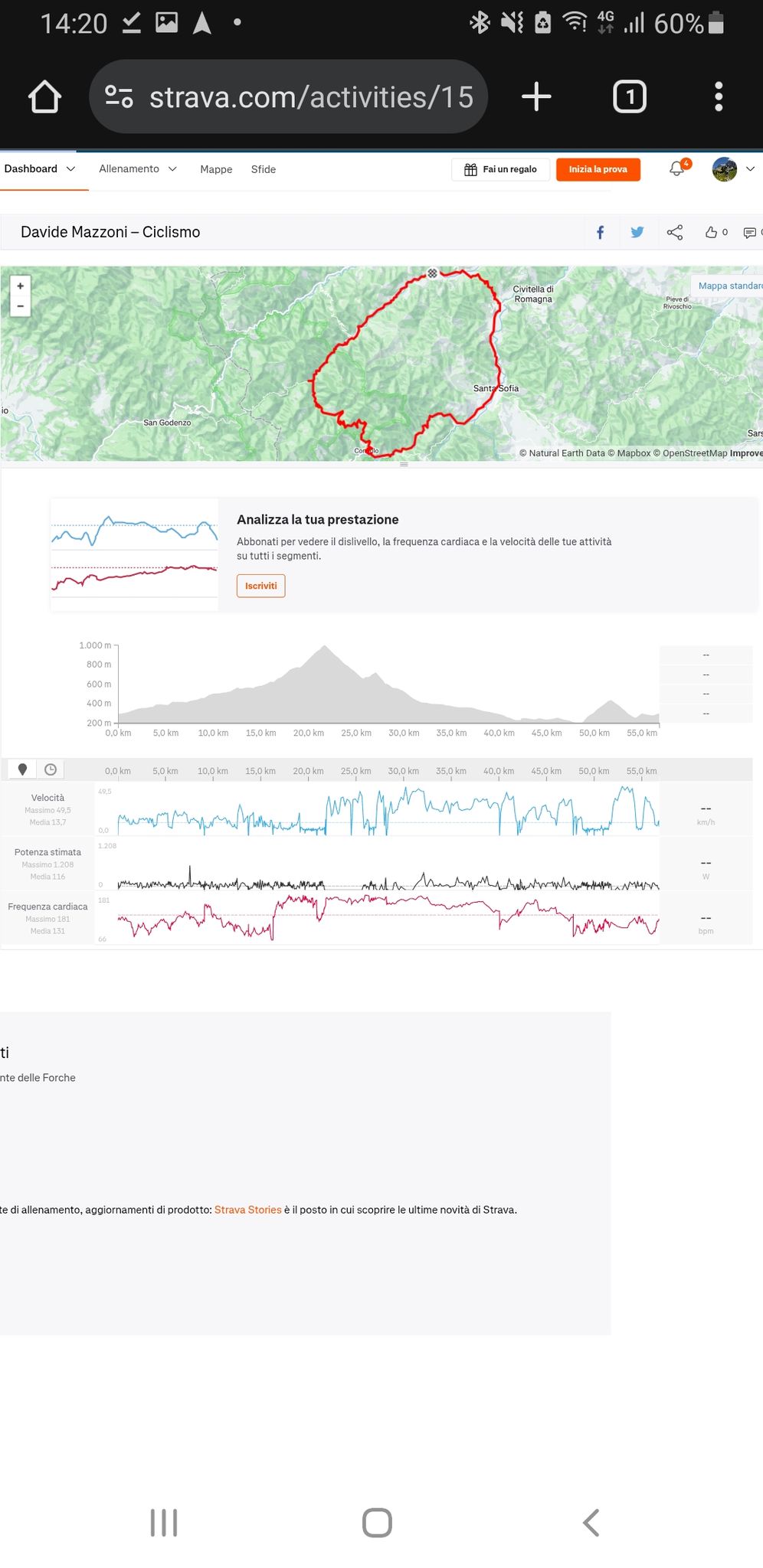Zoom in on the map

[x=21, y=286]
